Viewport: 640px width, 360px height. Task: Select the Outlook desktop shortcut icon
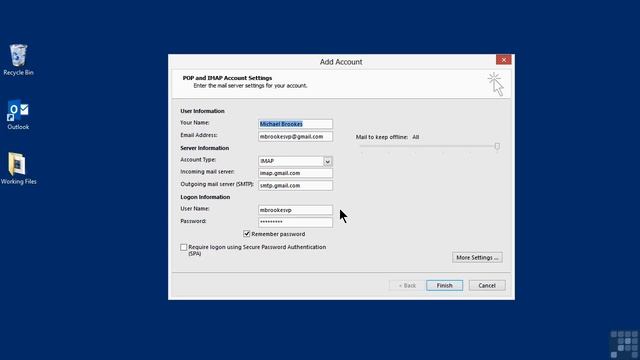[18, 114]
